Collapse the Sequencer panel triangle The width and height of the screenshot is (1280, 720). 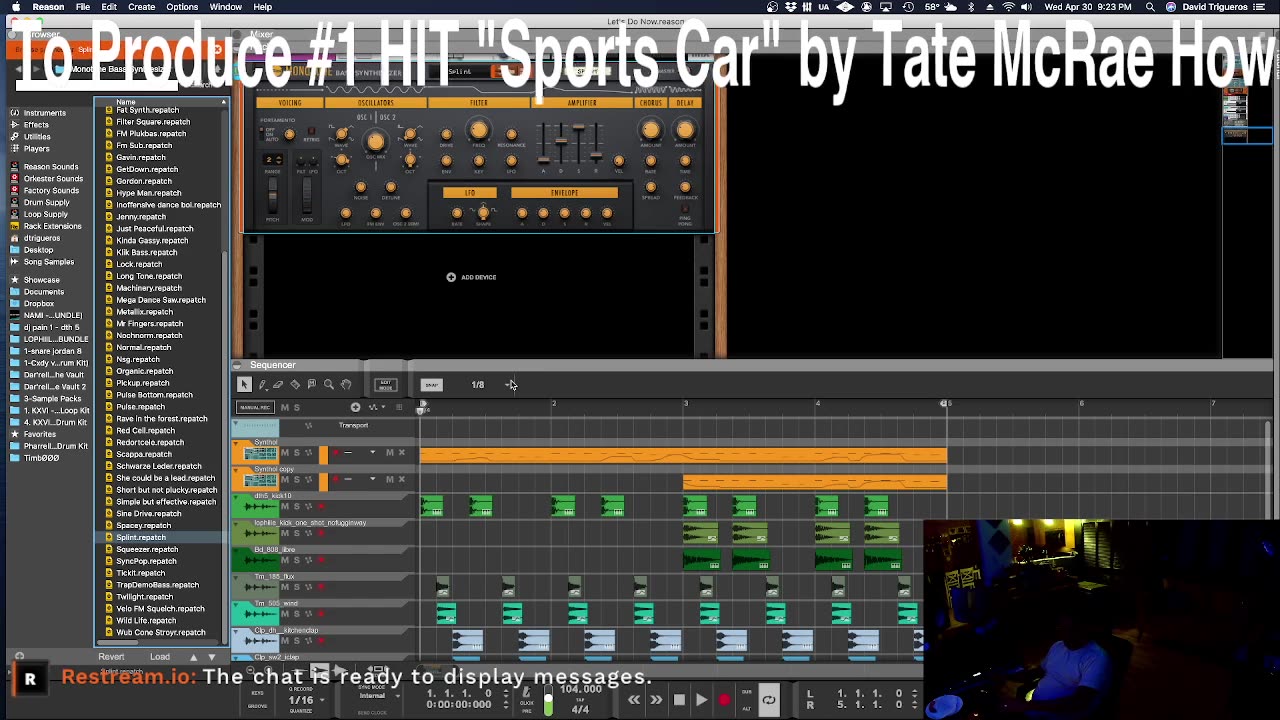tap(238, 366)
